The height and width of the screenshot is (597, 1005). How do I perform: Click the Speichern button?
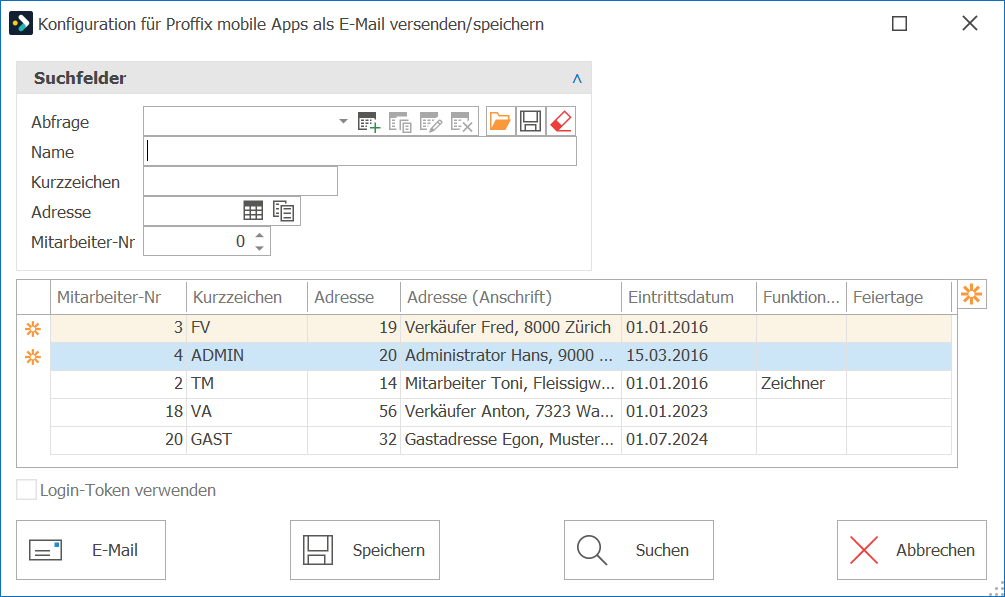coord(365,550)
